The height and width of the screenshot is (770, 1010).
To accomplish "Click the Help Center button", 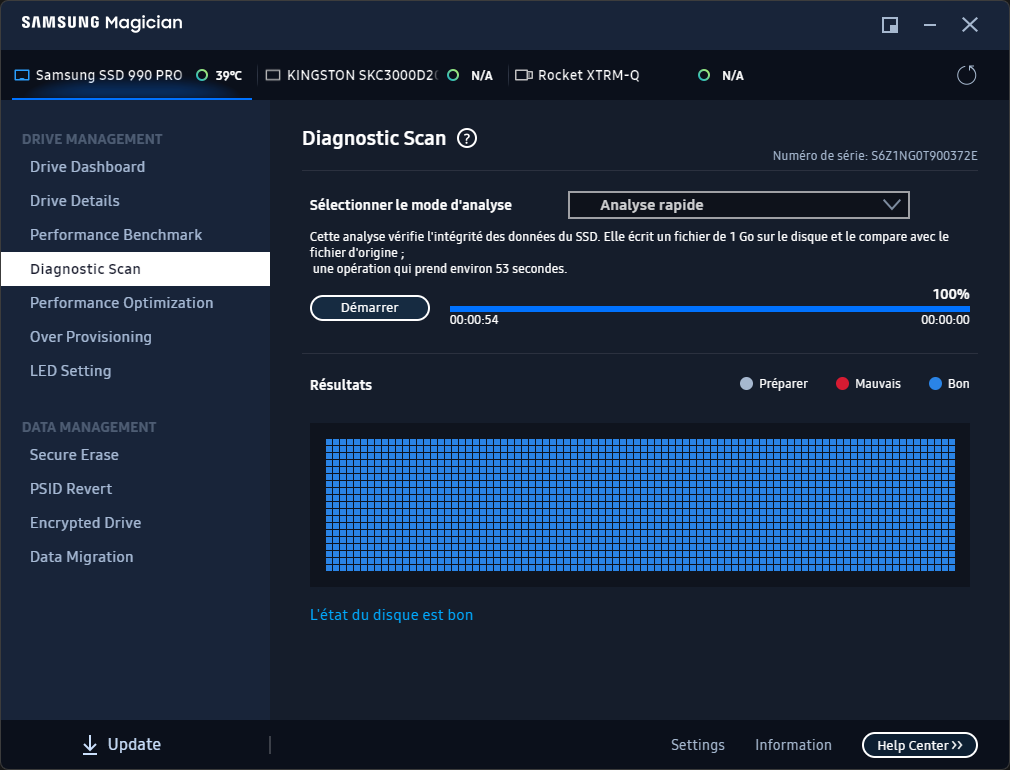I will [x=919, y=746].
